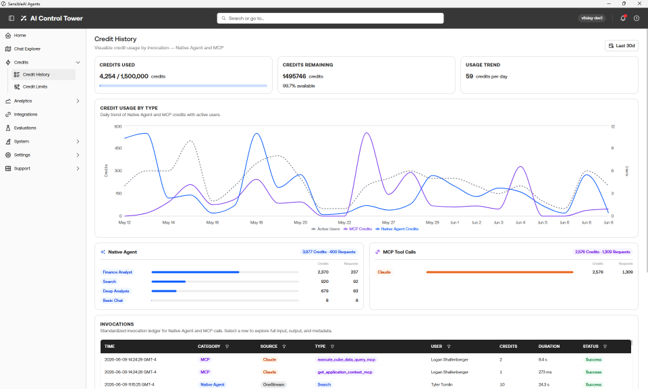The height and width of the screenshot is (389, 648).
Task: Sort table by DURATION column header
Action: pos(549,346)
